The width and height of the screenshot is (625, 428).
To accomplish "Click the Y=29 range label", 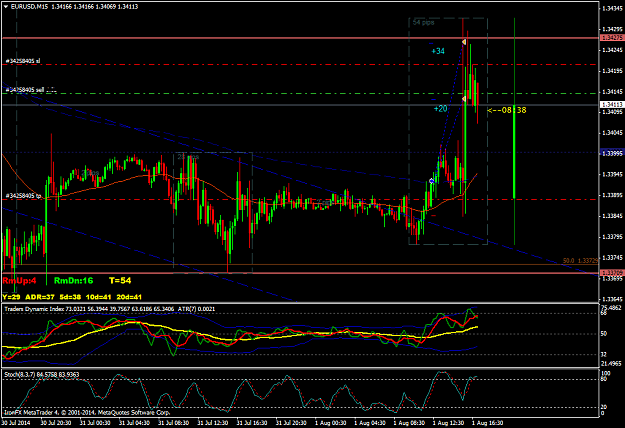I will (11, 297).
